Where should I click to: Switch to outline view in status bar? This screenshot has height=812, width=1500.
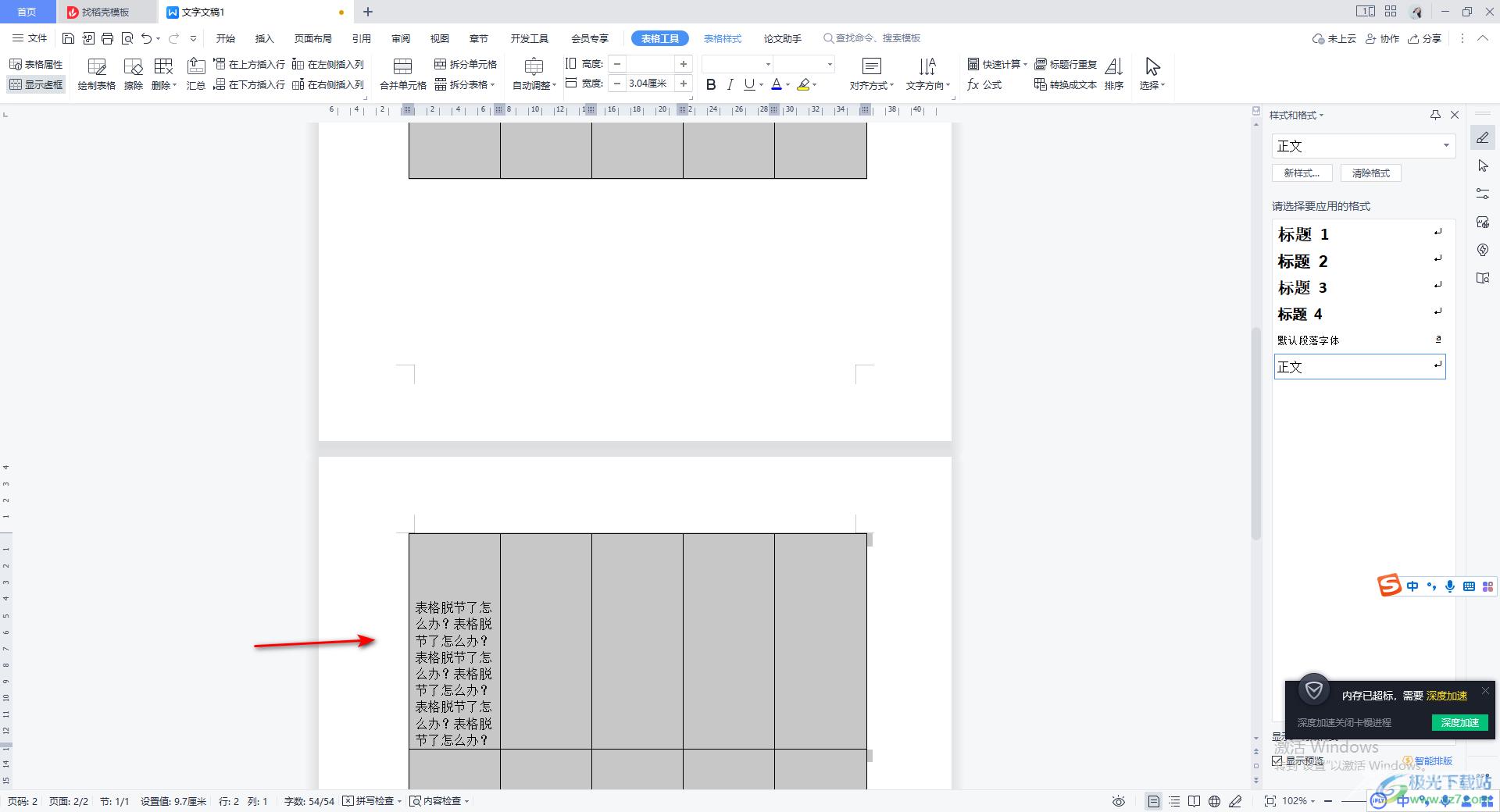(x=1174, y=801)
